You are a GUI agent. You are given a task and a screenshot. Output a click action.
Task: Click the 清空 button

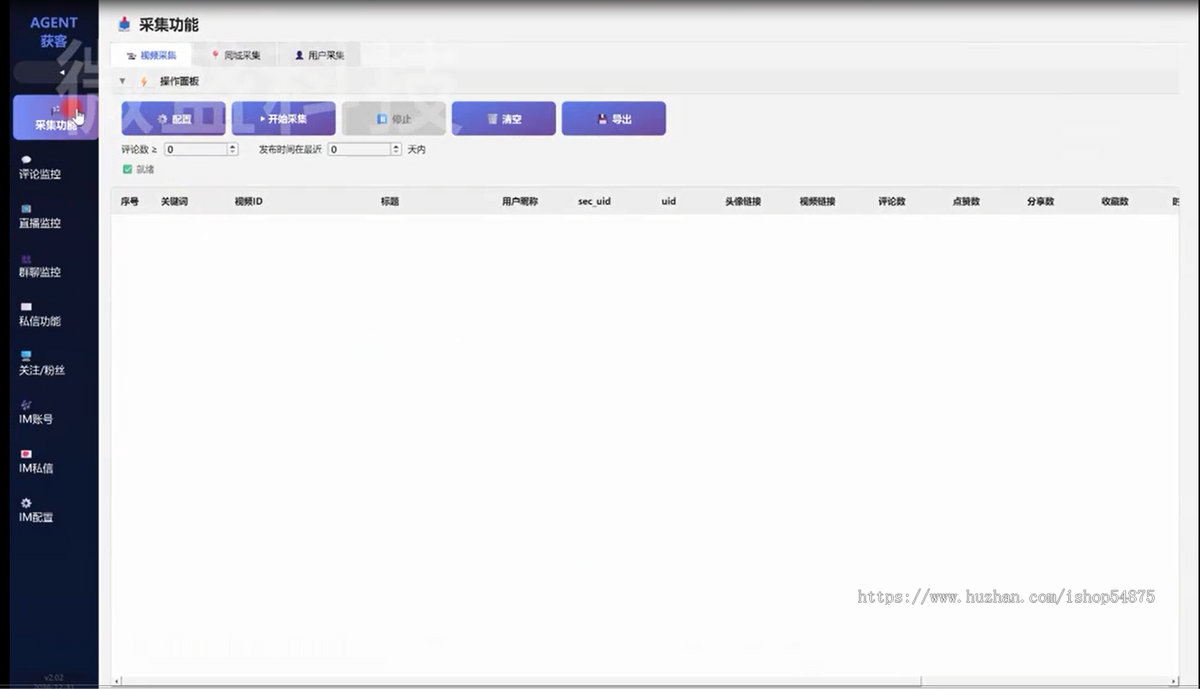[x=504, y=119]
